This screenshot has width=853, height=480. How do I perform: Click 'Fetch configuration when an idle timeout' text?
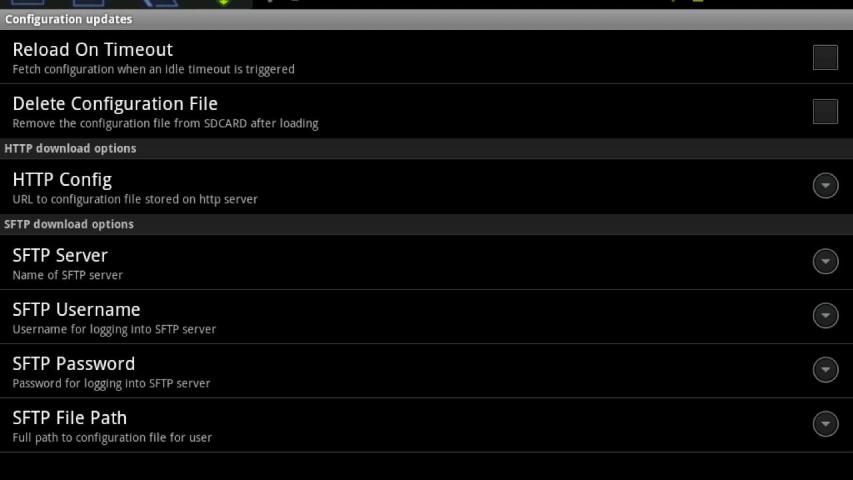click(153, 70)
